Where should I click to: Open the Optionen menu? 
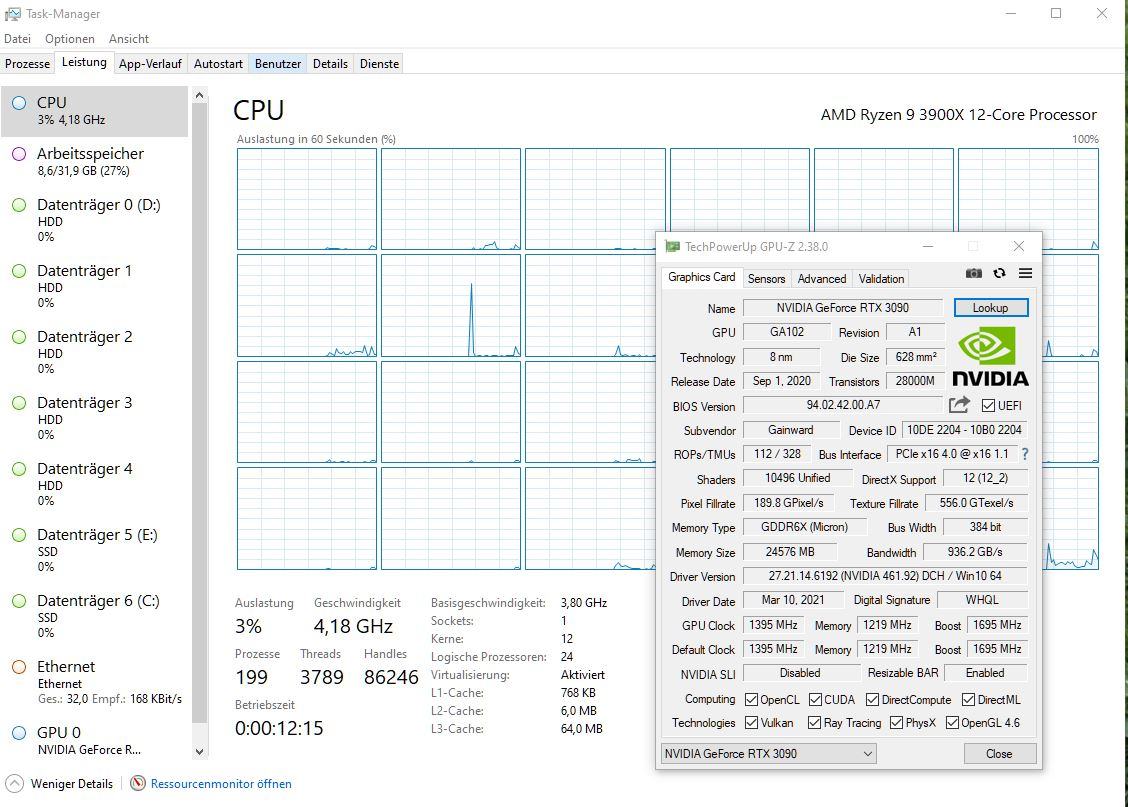[70, 39]
